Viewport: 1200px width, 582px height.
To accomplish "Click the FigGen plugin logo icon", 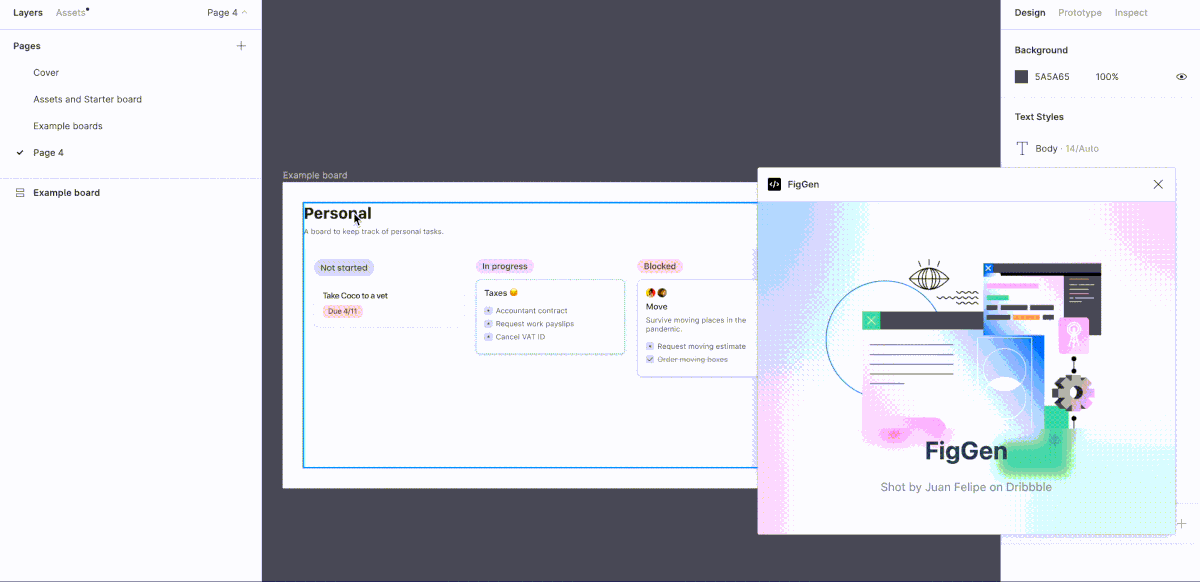I will click(774, 184).
